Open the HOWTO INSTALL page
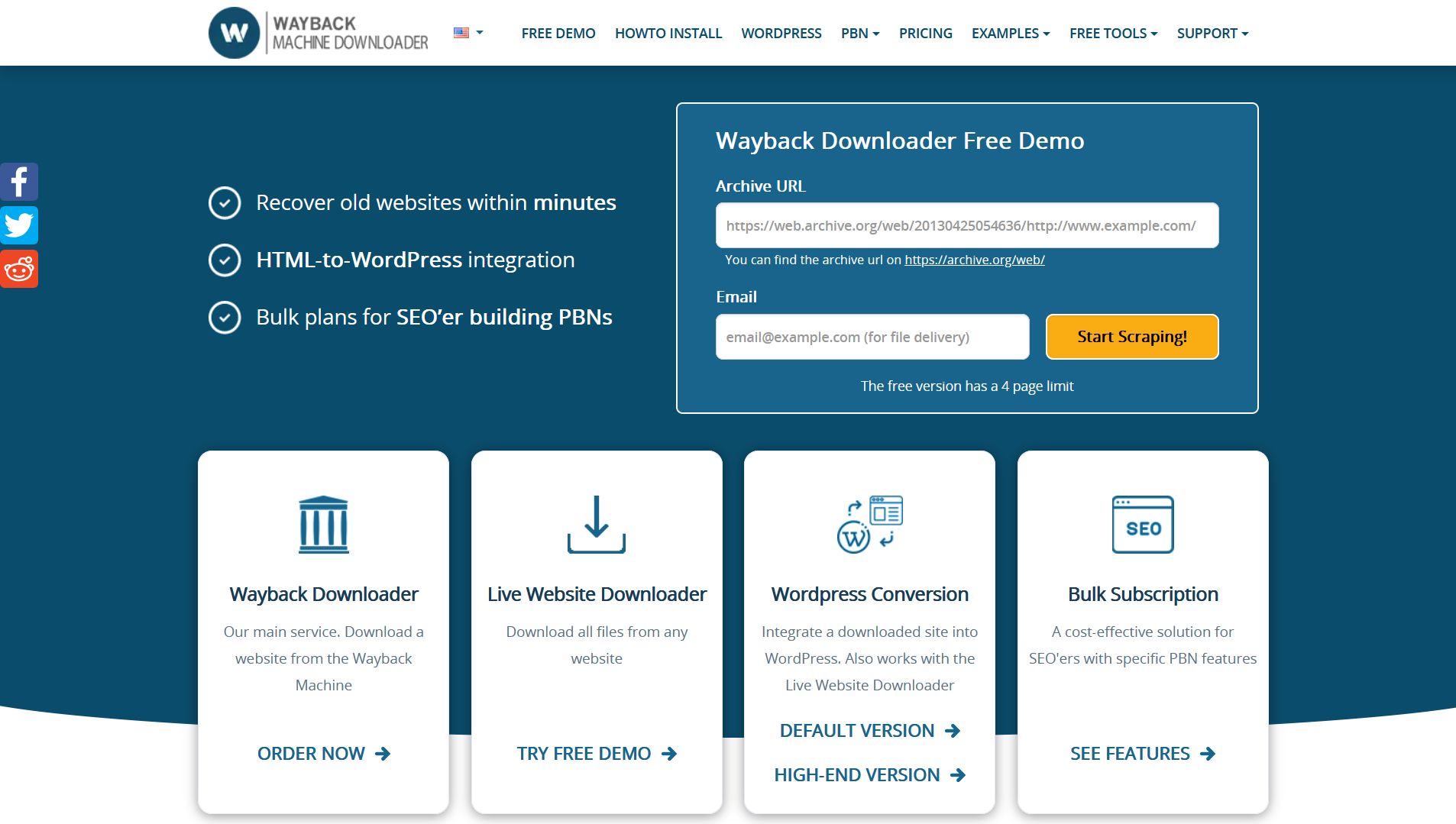The width and height of the screenshot is (1456, 824). click(x=668, y=33)
